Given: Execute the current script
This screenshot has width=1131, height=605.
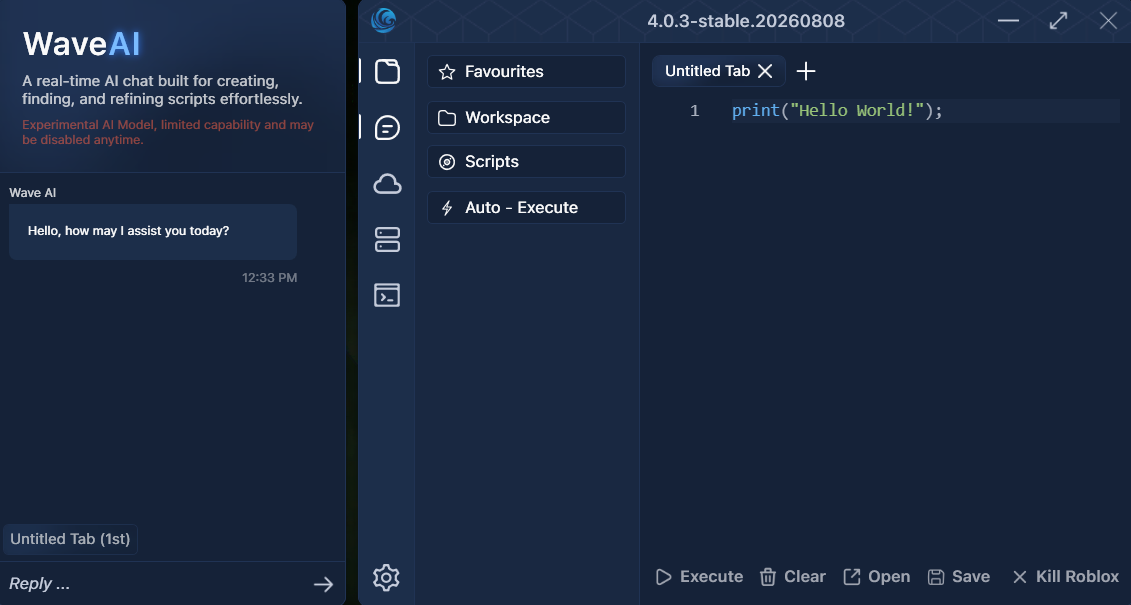Looking at the screenshot, I should tap(699, 577).
